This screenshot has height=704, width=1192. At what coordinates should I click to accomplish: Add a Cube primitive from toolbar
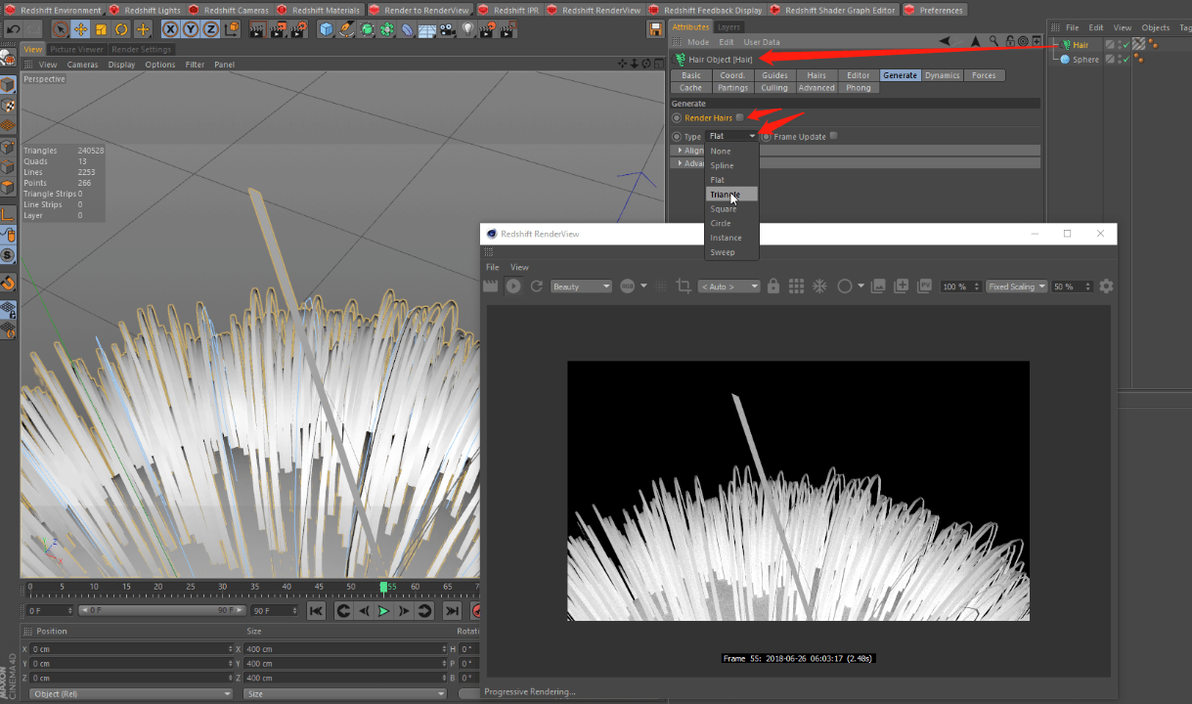click(326, 29)
